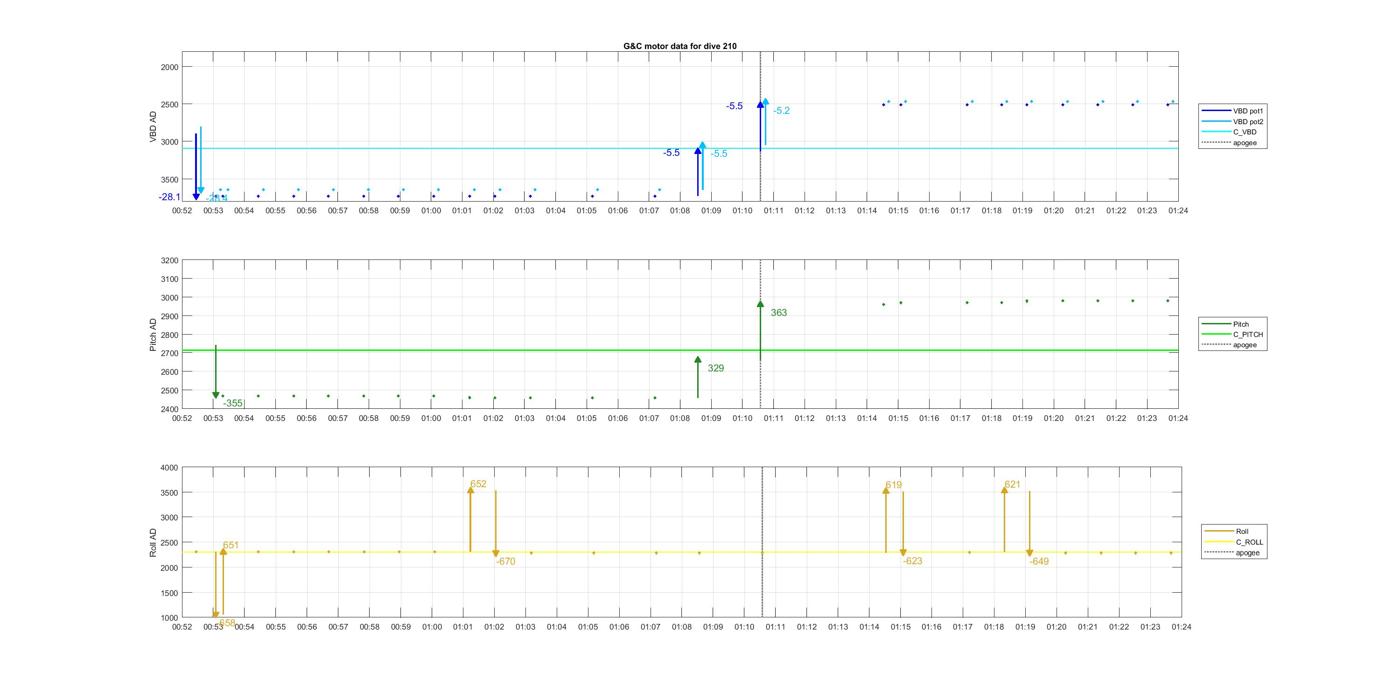
Task: Click the '651' roll value label
Action: [x=231, y=546]
